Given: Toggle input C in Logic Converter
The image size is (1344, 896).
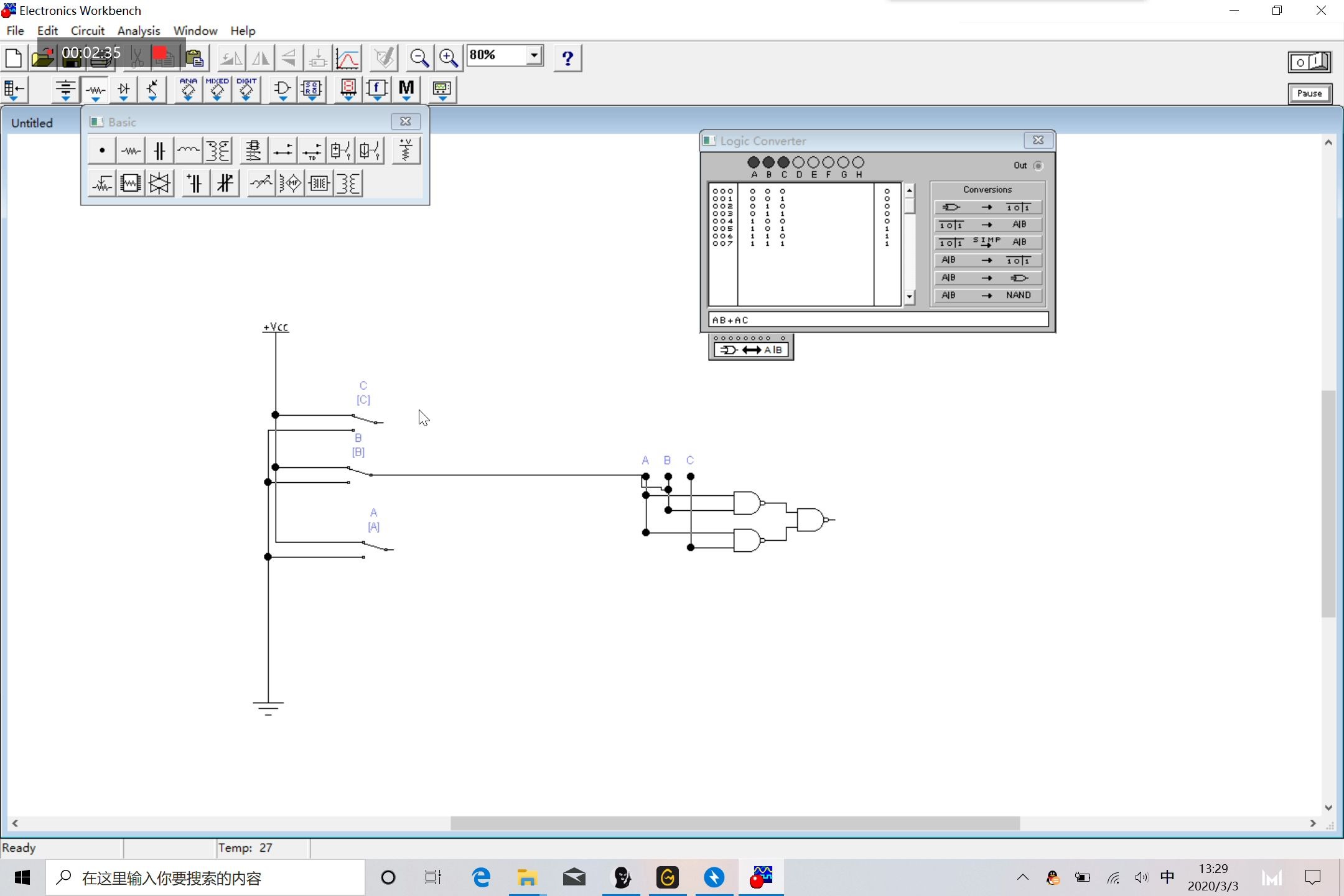Looking at the screenshot, I should pyautogui.click(x=783, y=162).
